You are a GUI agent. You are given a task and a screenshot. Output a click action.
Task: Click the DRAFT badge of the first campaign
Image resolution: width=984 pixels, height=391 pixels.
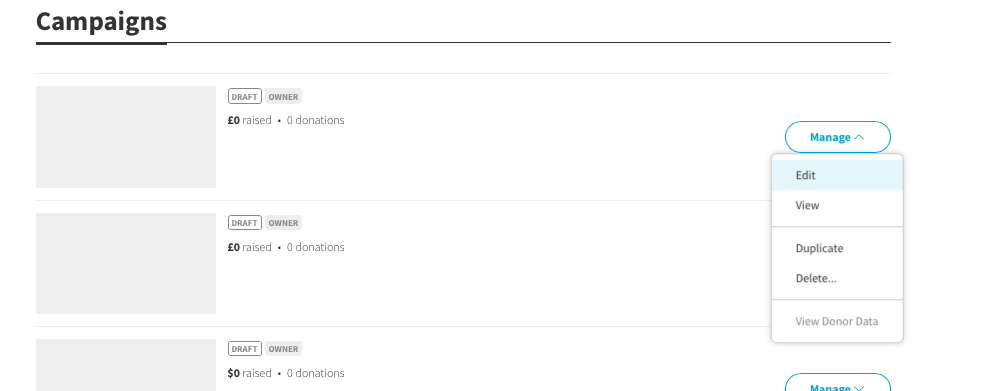[245, 97]
